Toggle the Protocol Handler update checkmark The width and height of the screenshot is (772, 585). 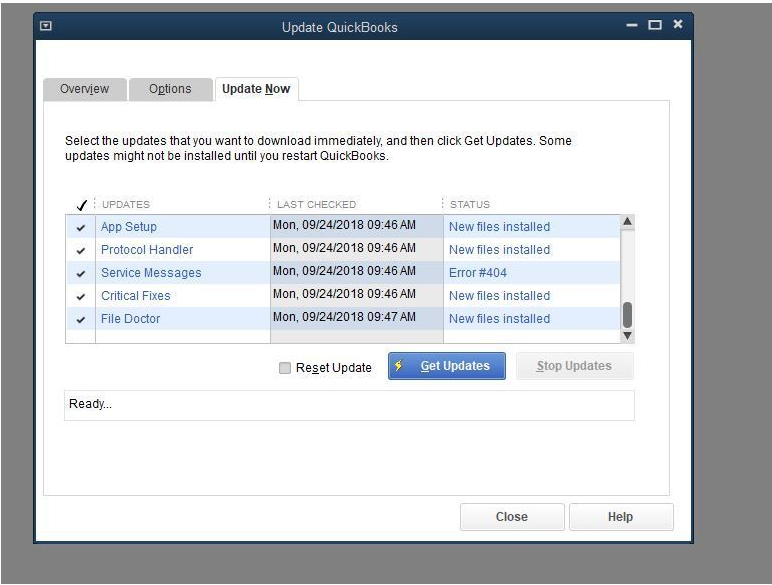coord(81,251)
